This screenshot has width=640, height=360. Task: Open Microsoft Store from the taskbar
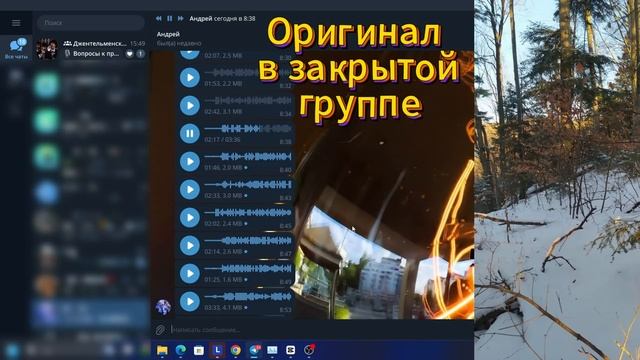click(x=199, y=350)
